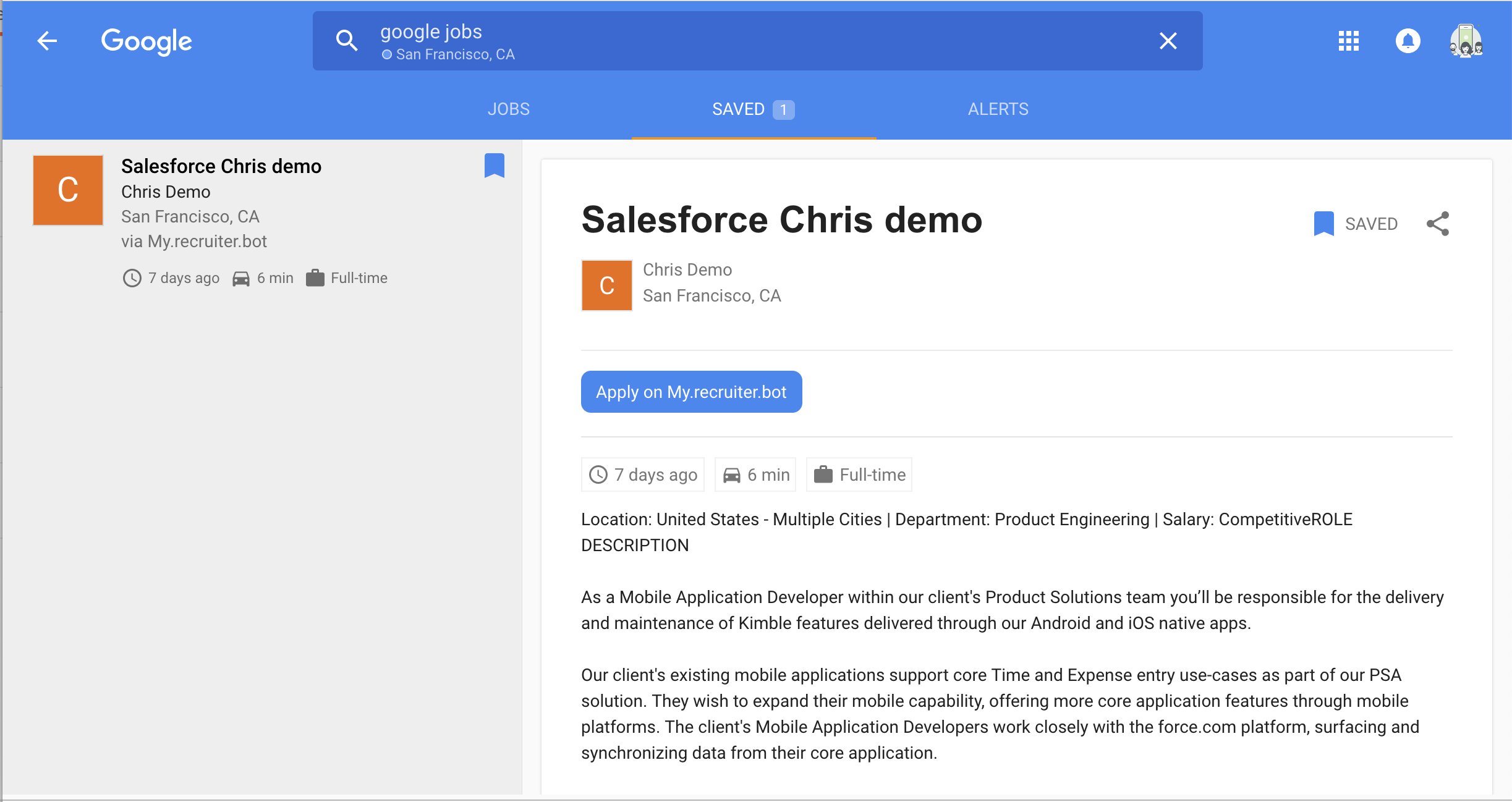Go back using the left arrow icon
This screenshot has width=1512, height=802.
tap(47, 41)
